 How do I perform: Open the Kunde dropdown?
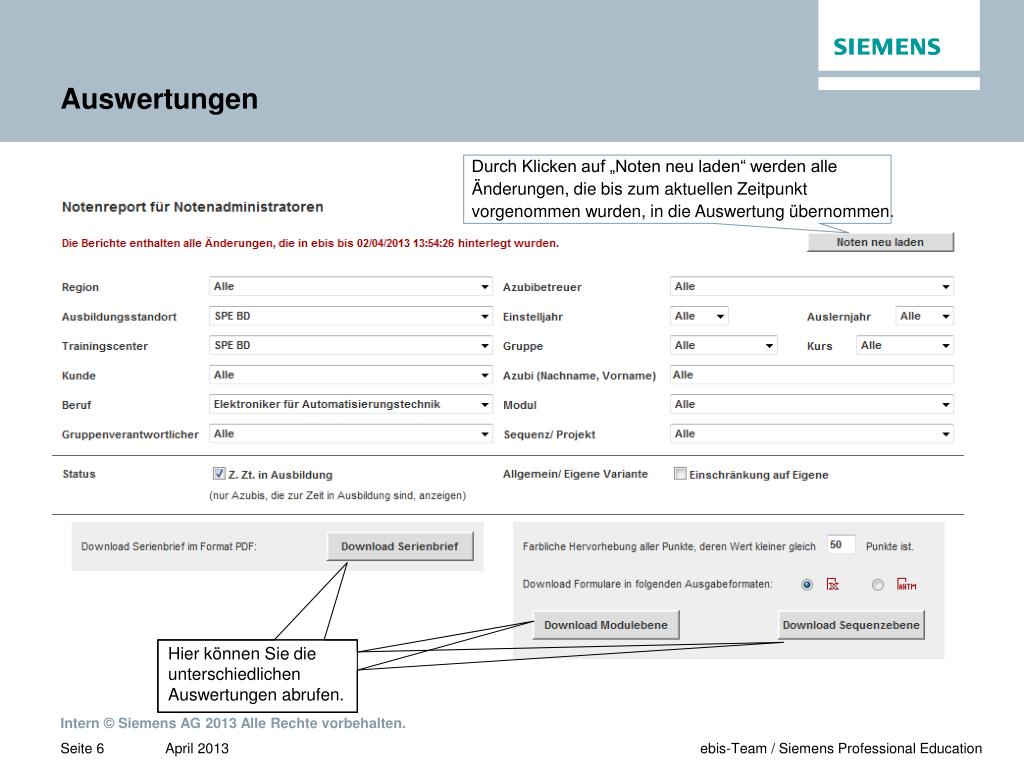click(x=351, y=375)
